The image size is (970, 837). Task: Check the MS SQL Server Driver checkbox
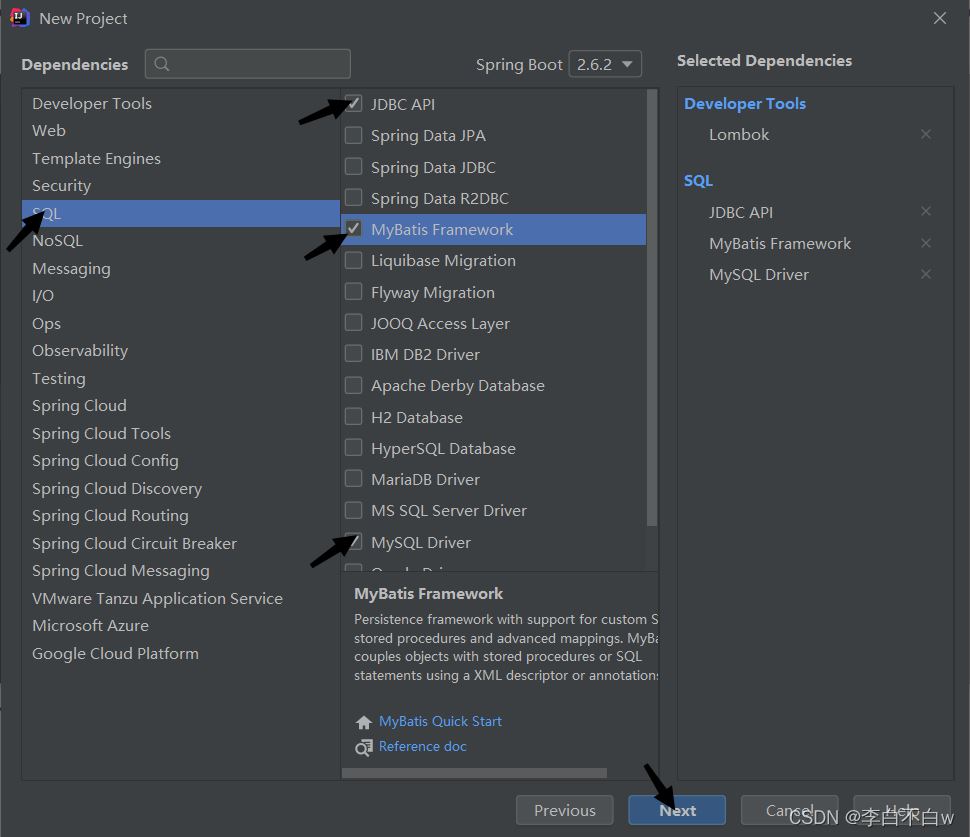(353, 510)
